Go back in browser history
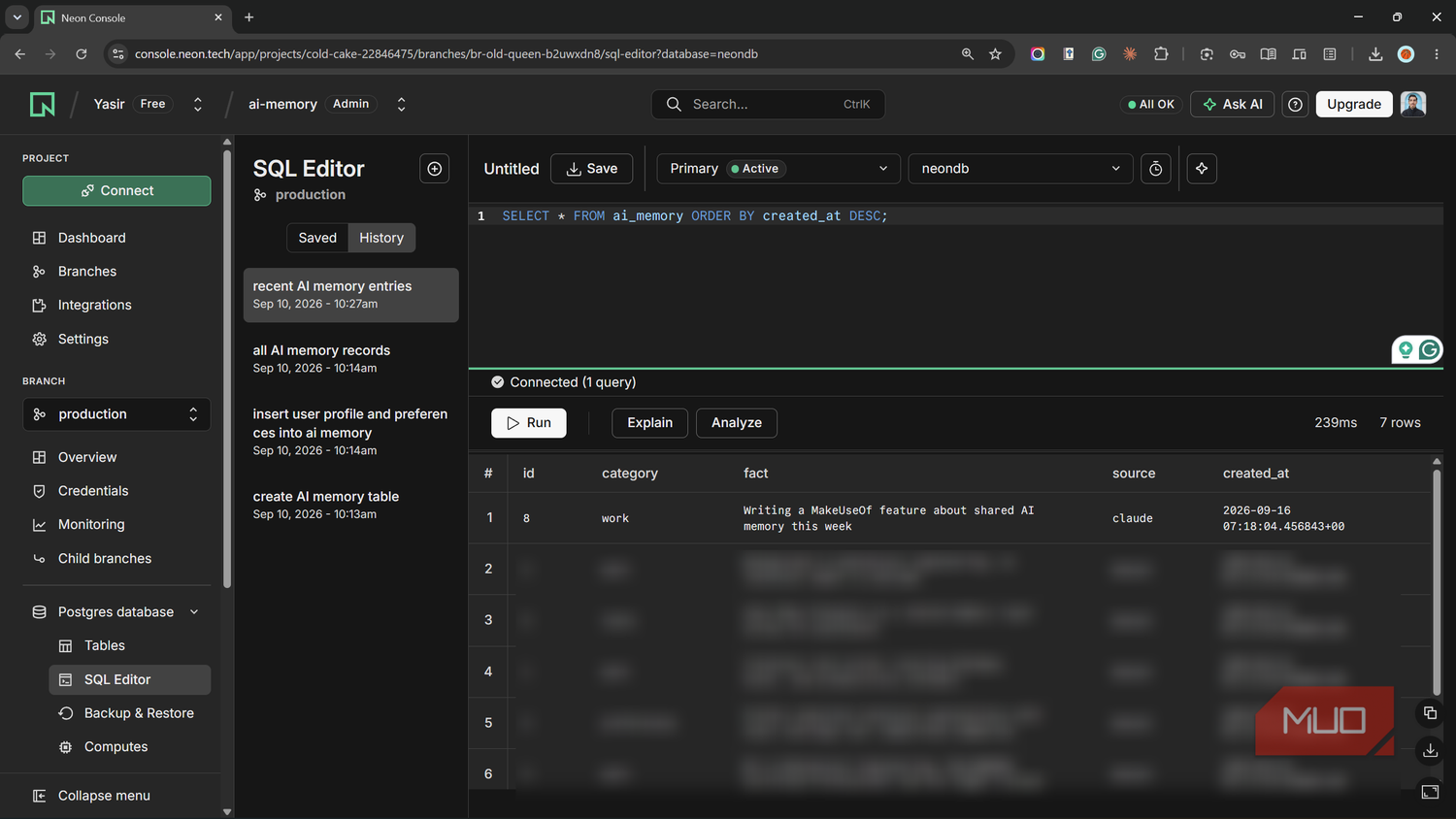This screenshot has width=1456, height=819. [20, 54]
